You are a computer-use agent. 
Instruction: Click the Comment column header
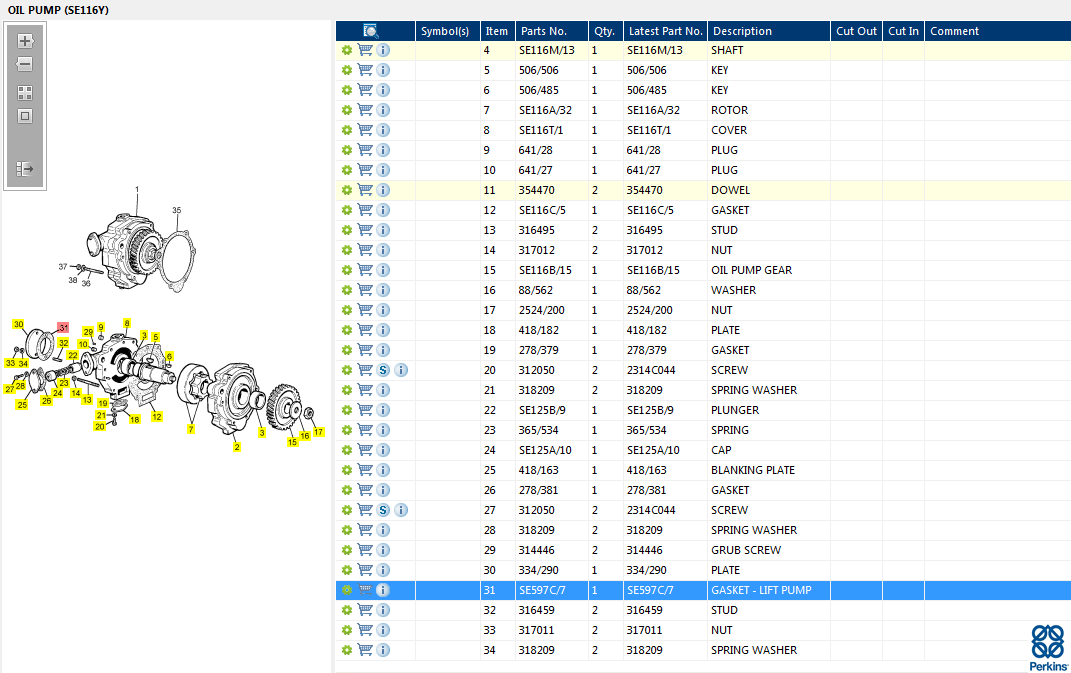click(997, 31)
